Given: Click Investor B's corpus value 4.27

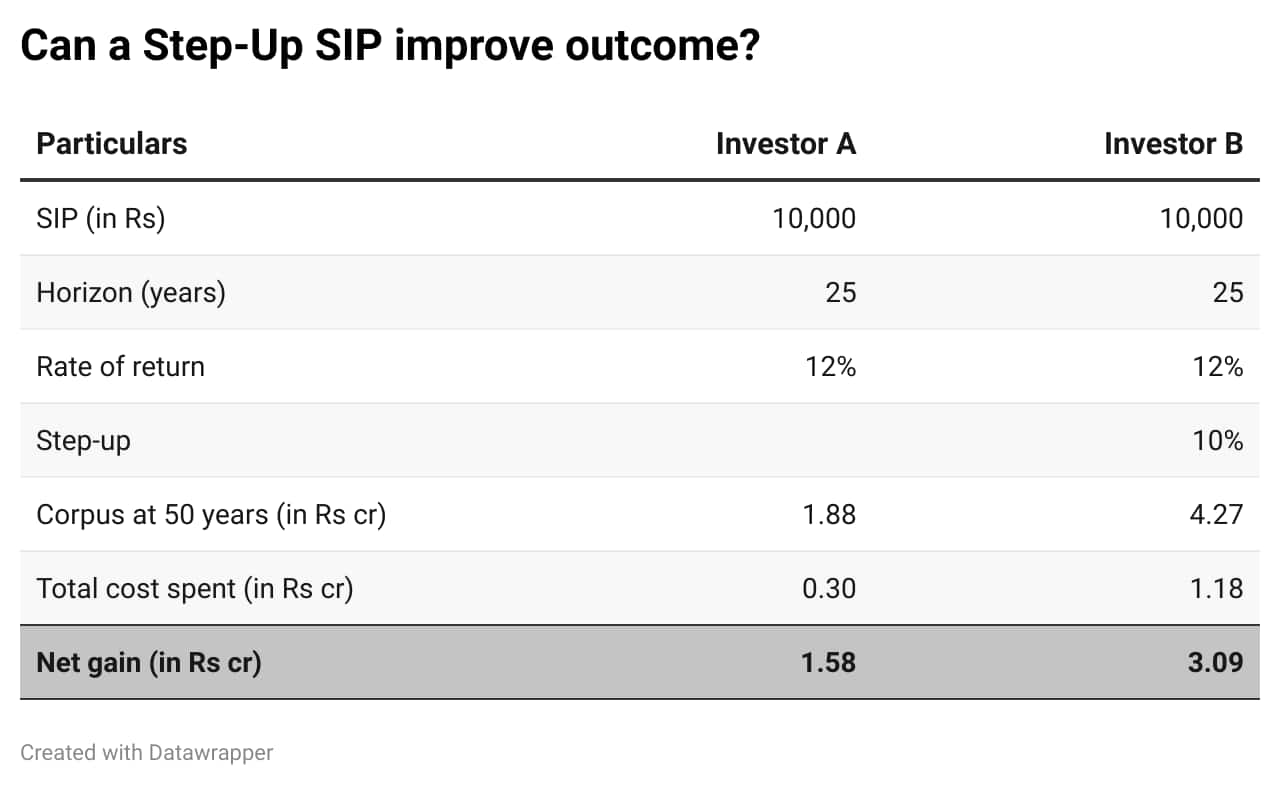Looking at the screenshot, I should (1216, 514).
